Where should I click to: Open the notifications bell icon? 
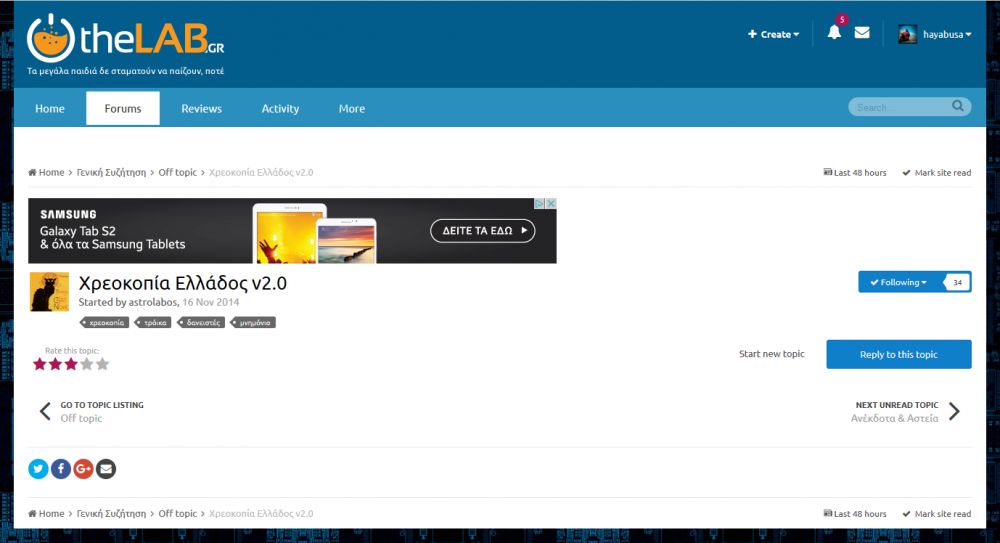834,33
